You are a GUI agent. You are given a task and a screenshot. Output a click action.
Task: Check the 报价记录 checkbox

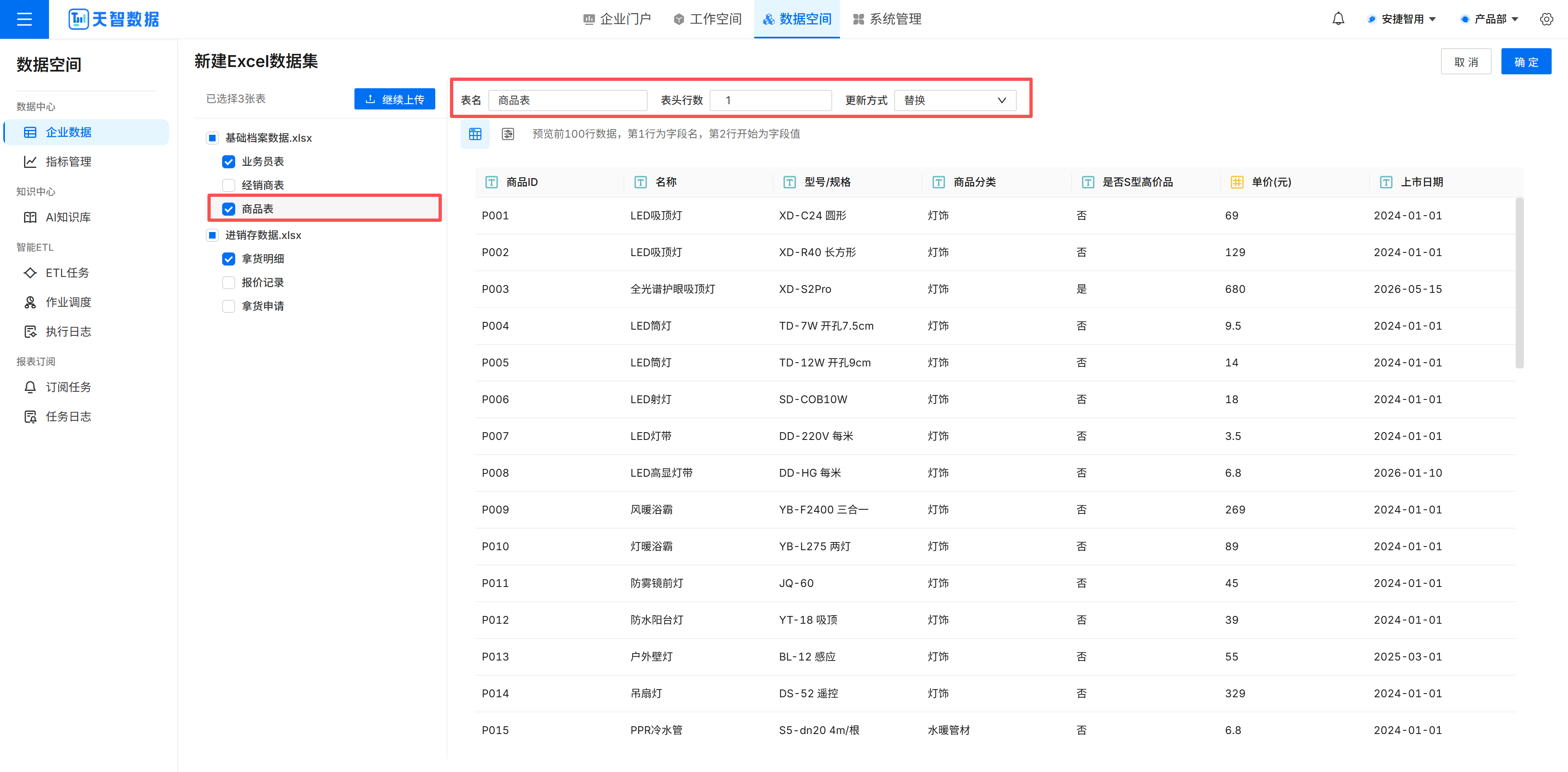[229, 283]
